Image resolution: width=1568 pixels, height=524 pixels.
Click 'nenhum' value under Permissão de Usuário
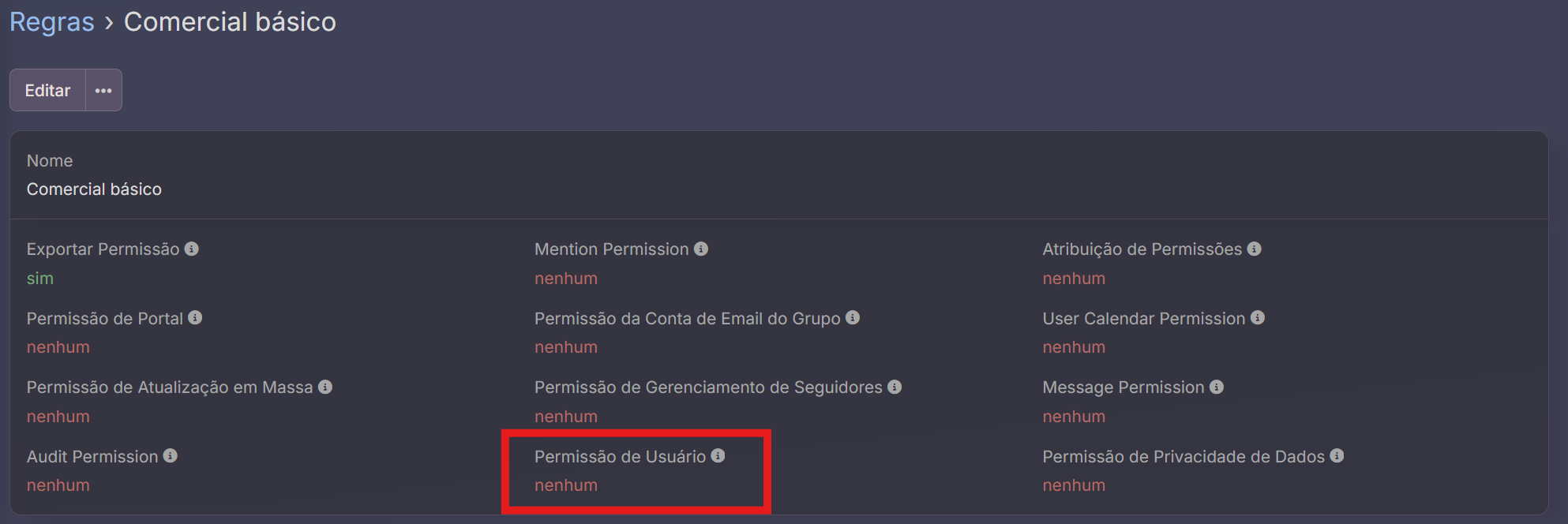[x=566, y=485]
